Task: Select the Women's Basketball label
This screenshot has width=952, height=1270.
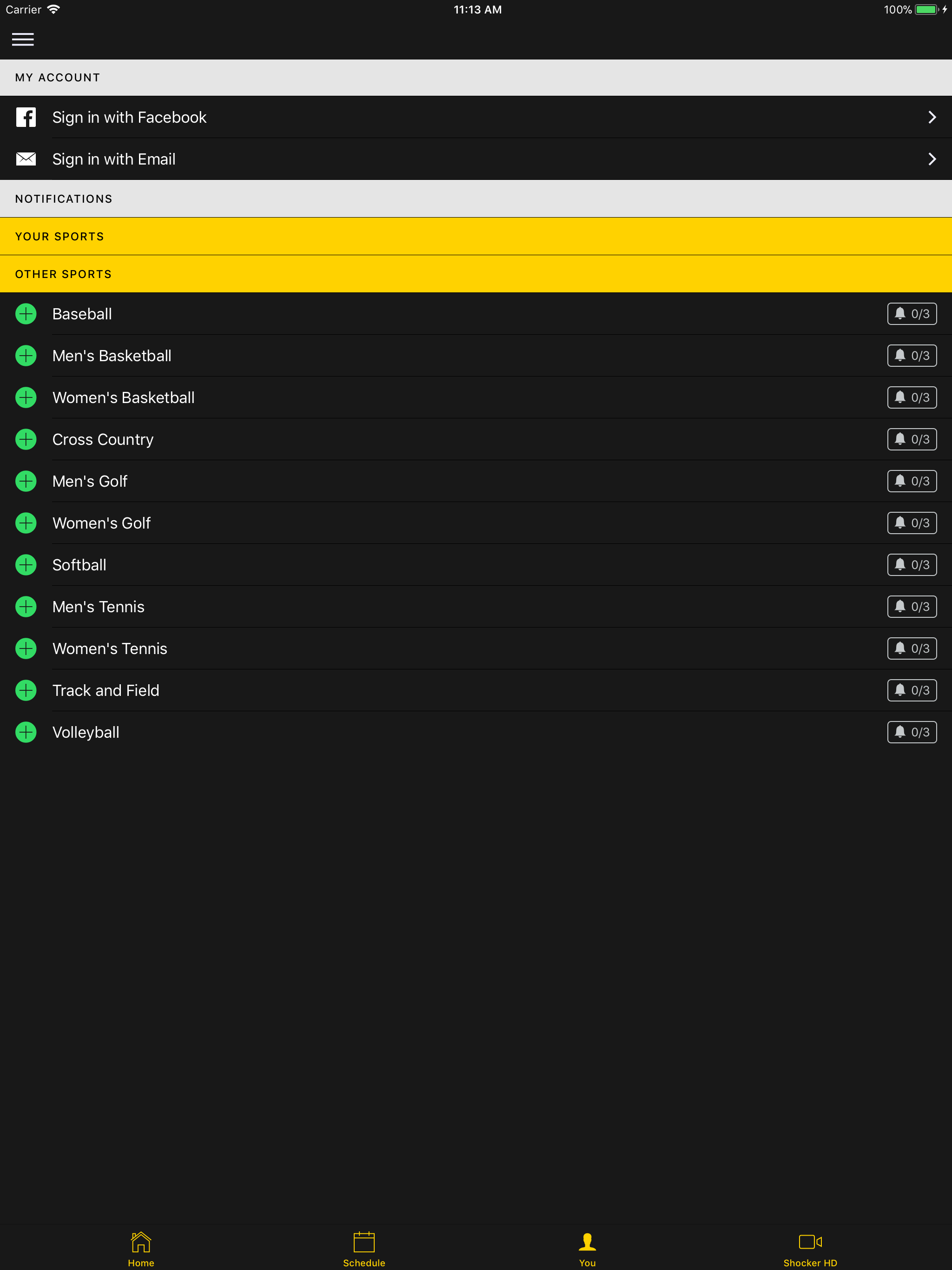Action: (124, 397)
